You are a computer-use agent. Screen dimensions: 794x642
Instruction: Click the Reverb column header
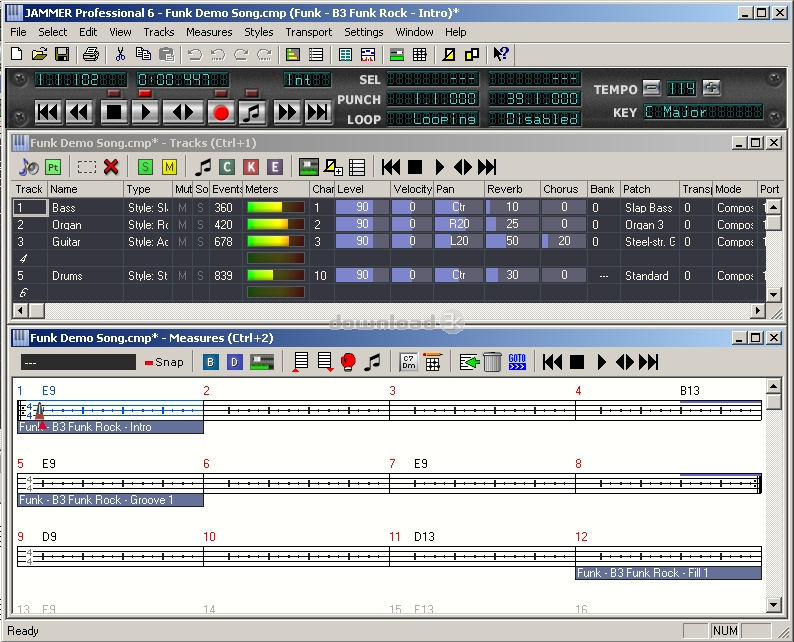click(512, 189)
